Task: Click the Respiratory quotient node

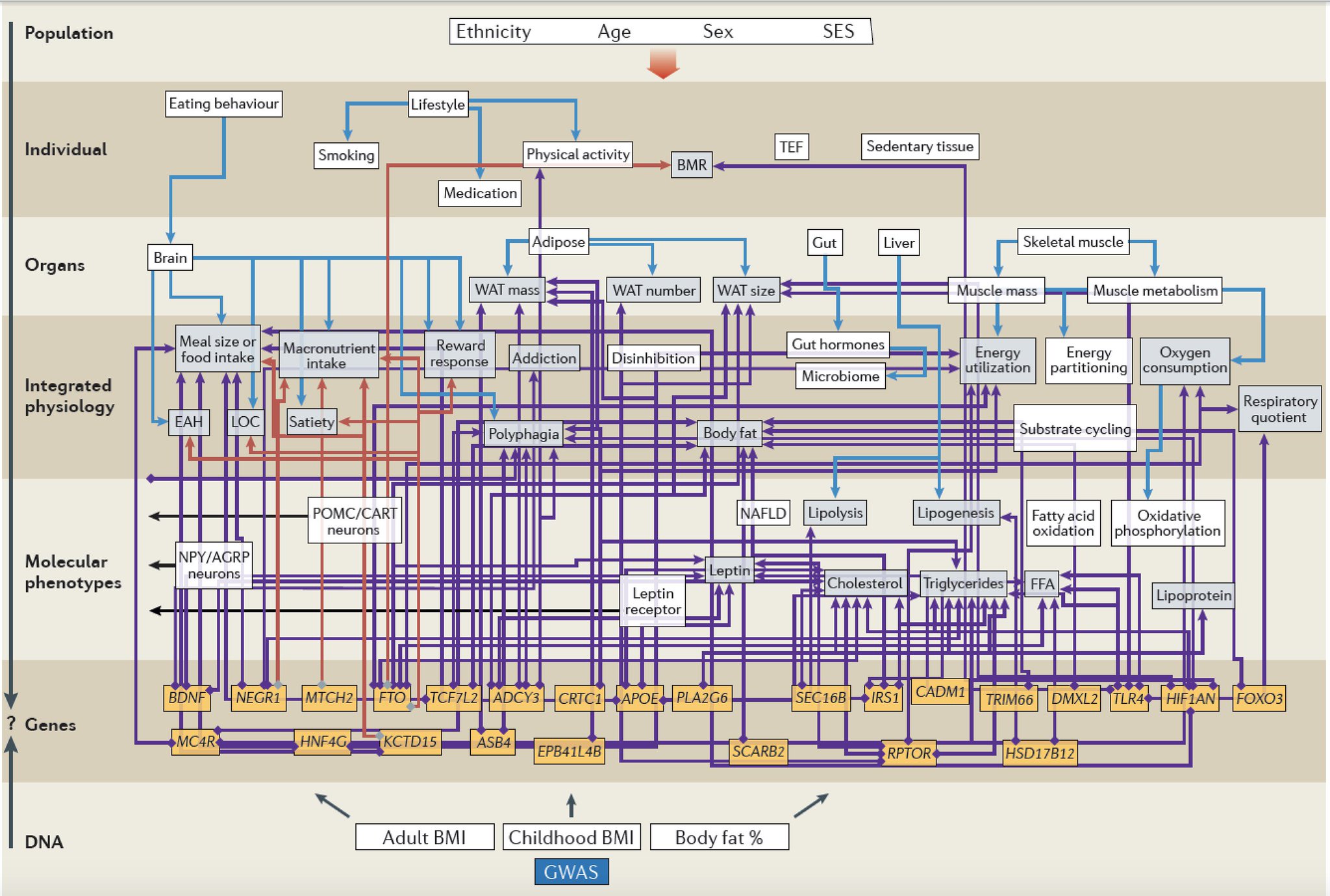Action: [x=1279, y=410]
